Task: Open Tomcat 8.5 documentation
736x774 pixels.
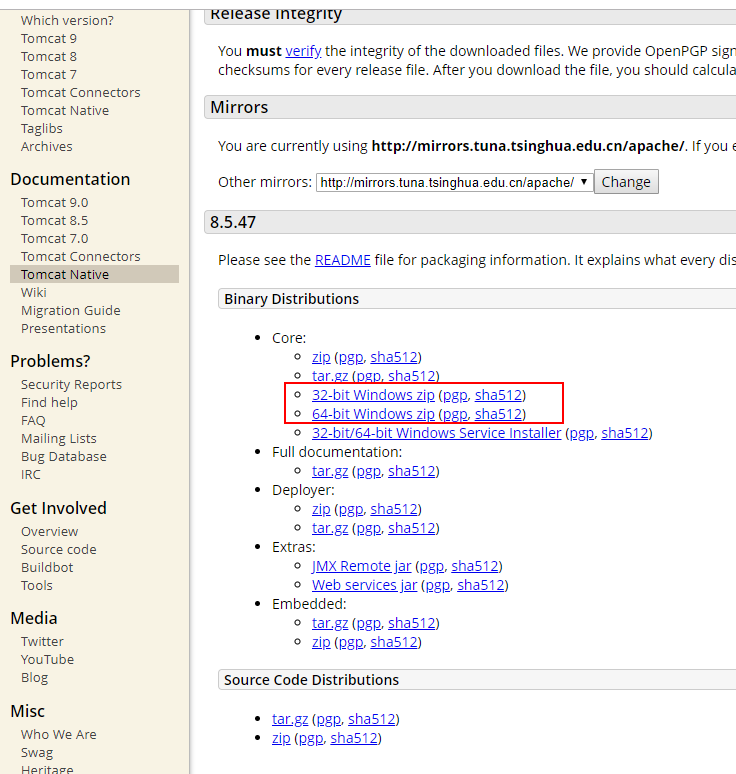Action: [54, 221]
